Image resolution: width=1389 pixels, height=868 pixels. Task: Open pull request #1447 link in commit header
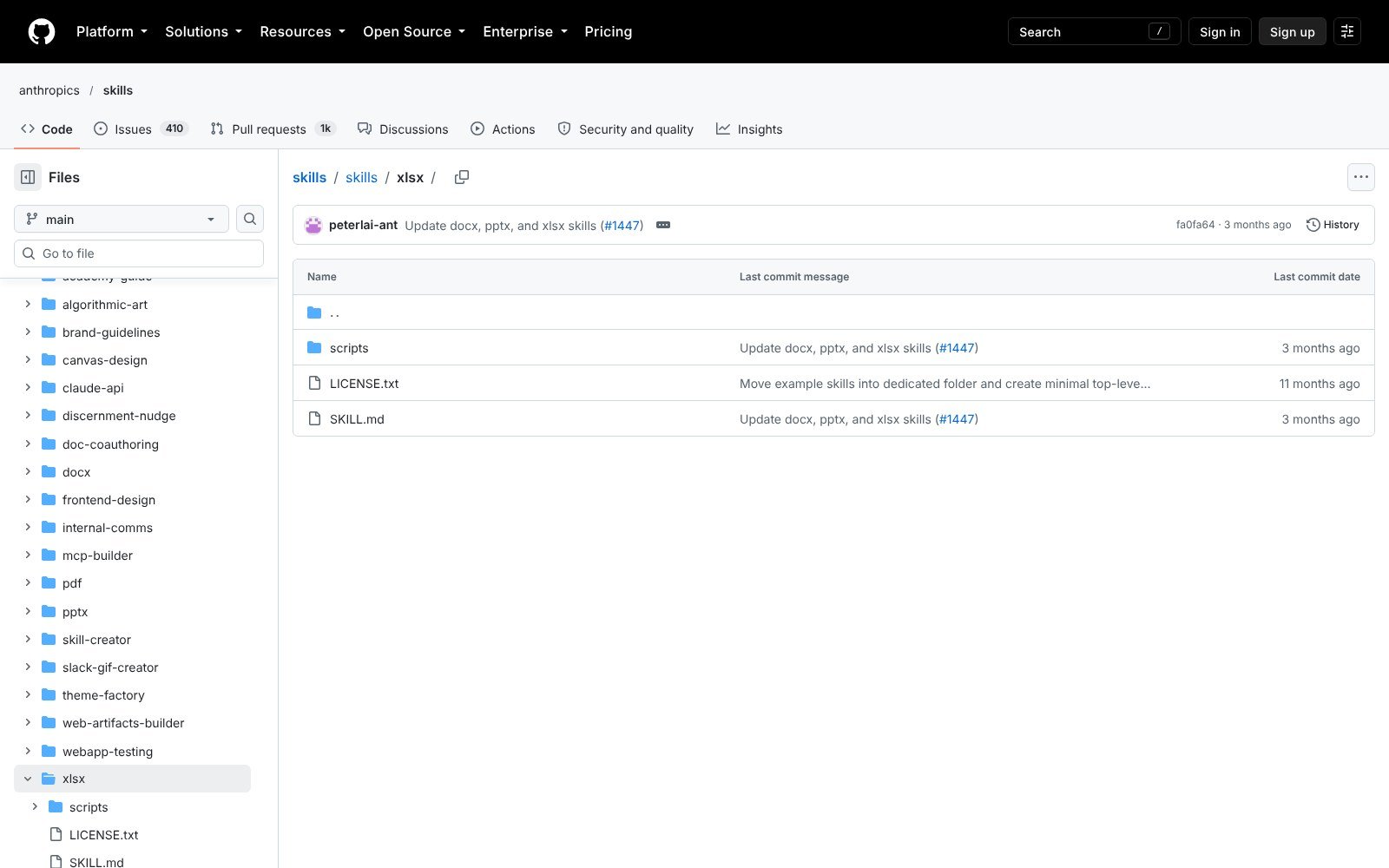[x=624, y=225]
